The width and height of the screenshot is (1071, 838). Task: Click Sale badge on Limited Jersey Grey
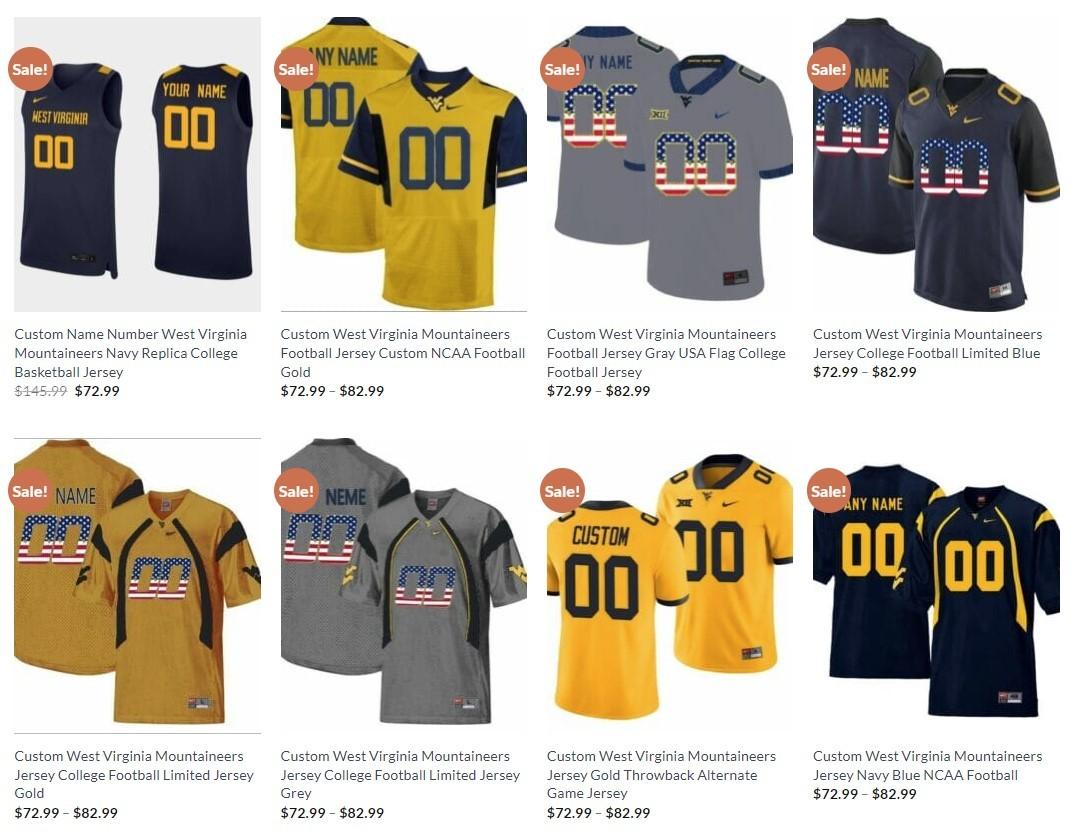coord(296,491)
